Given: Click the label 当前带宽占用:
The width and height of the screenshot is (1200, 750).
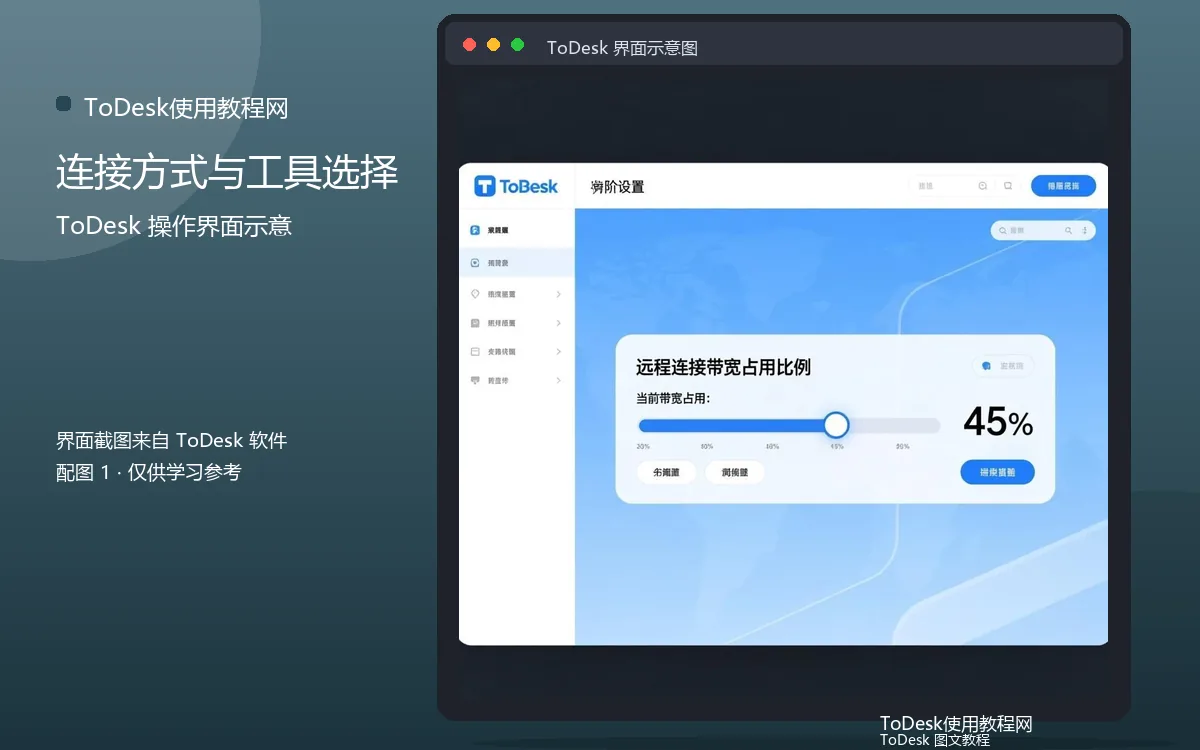Looking at the screenshot, I should pyautogui.click(x=673, y=398).
